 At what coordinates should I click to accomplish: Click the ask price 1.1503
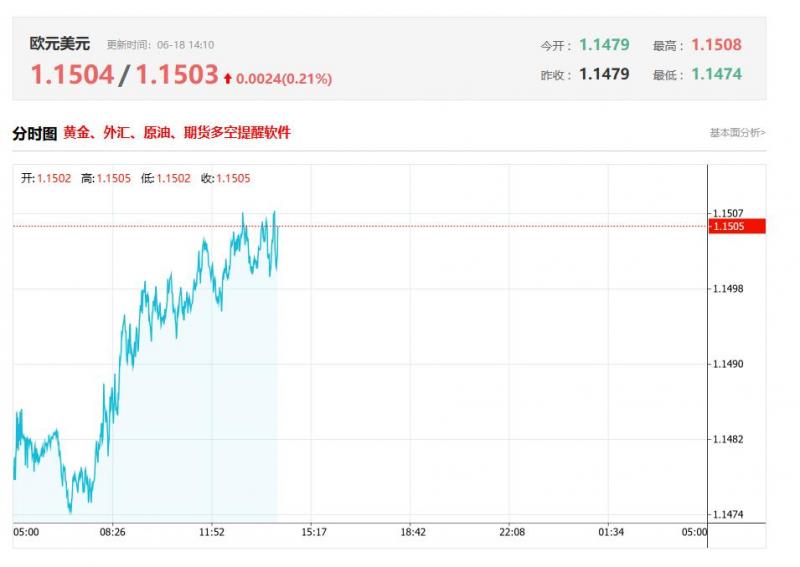(x=177, y=75)
